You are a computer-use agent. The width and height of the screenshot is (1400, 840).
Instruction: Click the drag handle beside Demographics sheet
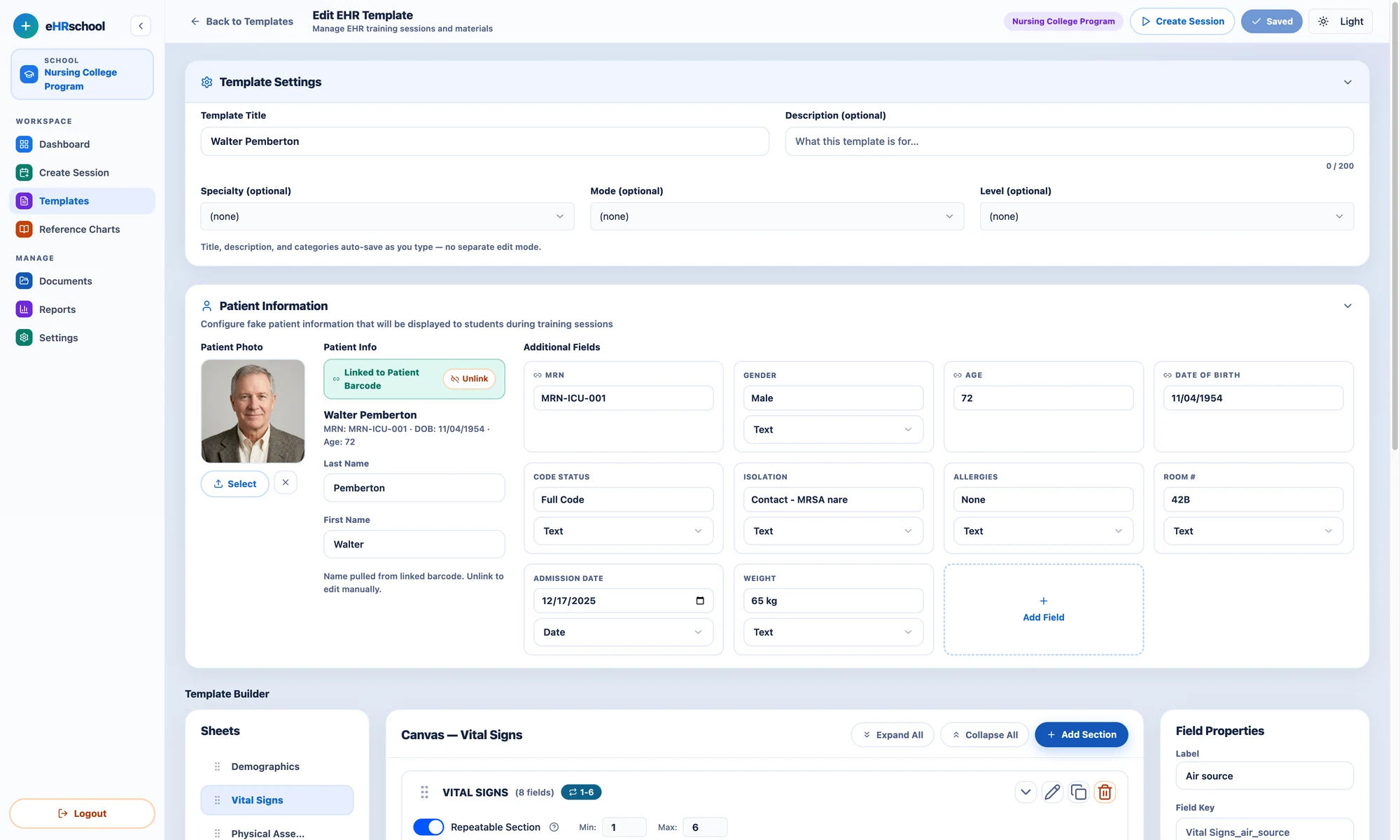pos(217,766)
